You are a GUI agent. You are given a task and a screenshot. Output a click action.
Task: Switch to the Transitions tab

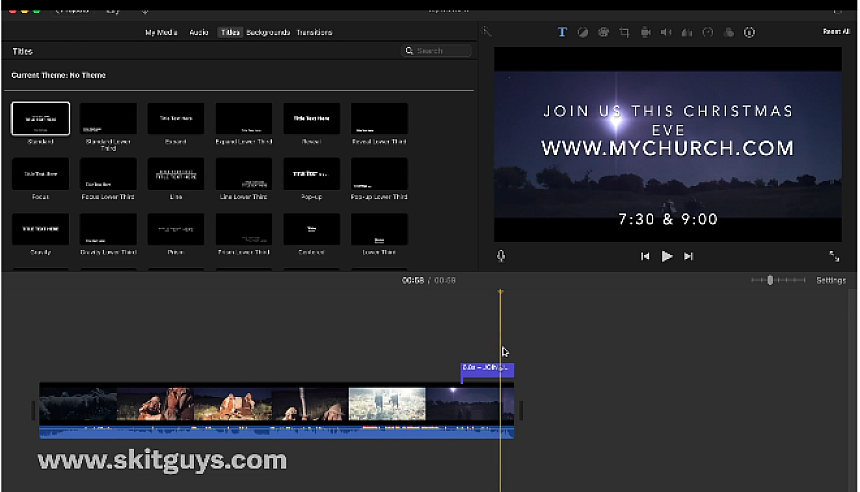tap(314, 33)
